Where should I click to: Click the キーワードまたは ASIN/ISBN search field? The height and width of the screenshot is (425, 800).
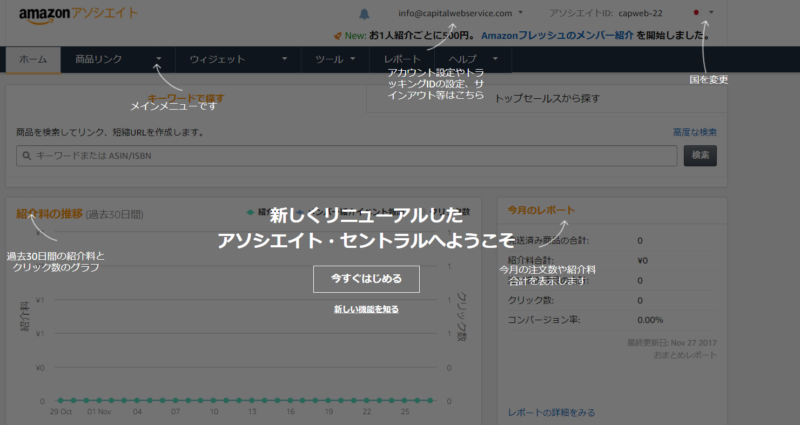coord(347,156)
